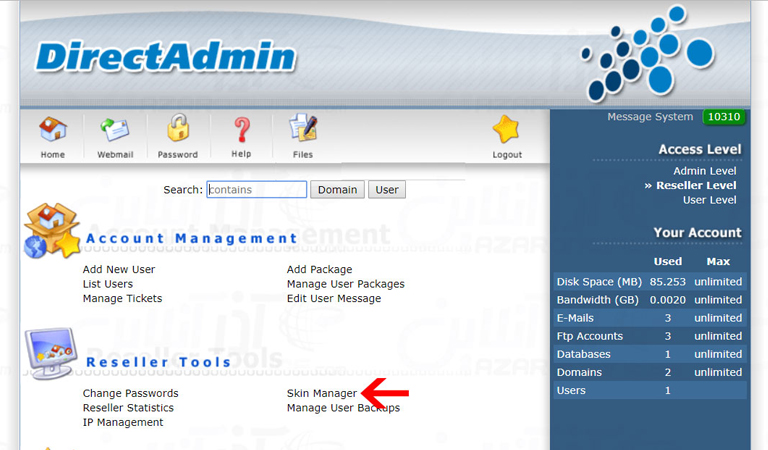Open the Home icon
This screenshot has width=768, height=450.
point(53,129)
